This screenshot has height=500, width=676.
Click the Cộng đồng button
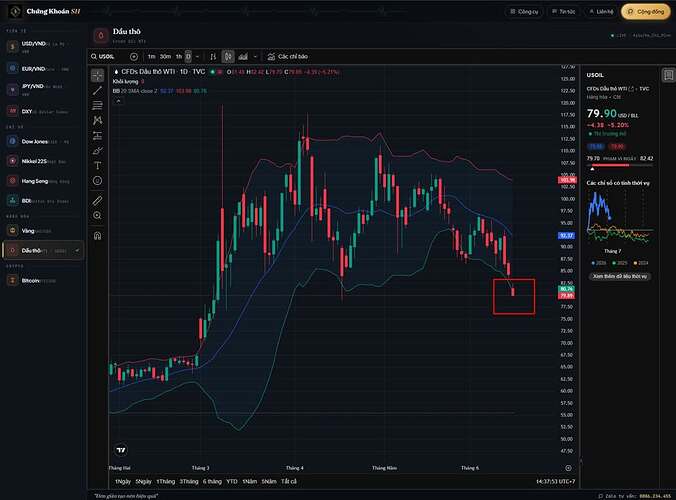tap(645, 12)
